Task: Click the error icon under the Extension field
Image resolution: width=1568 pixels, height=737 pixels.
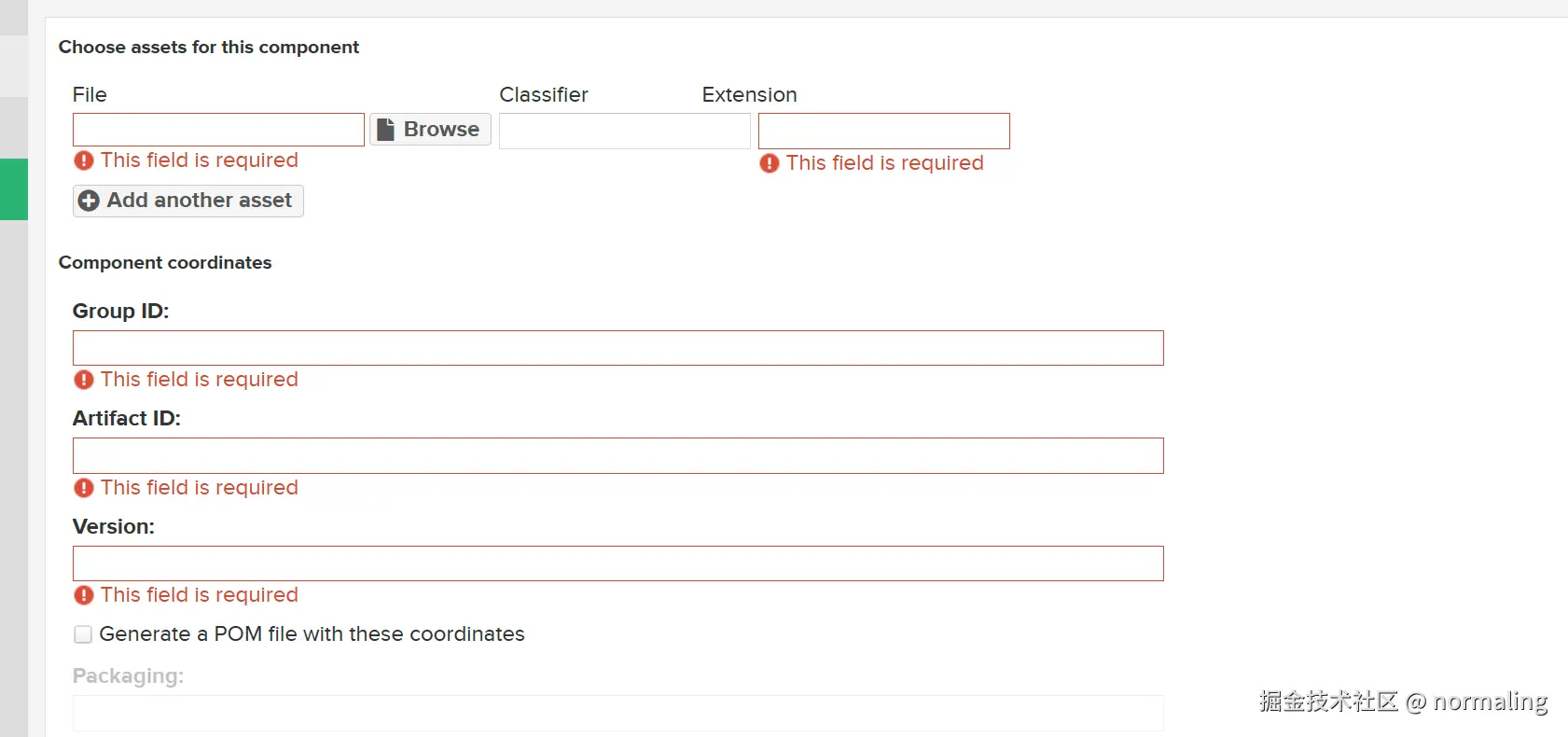Action: pos(770,163)
